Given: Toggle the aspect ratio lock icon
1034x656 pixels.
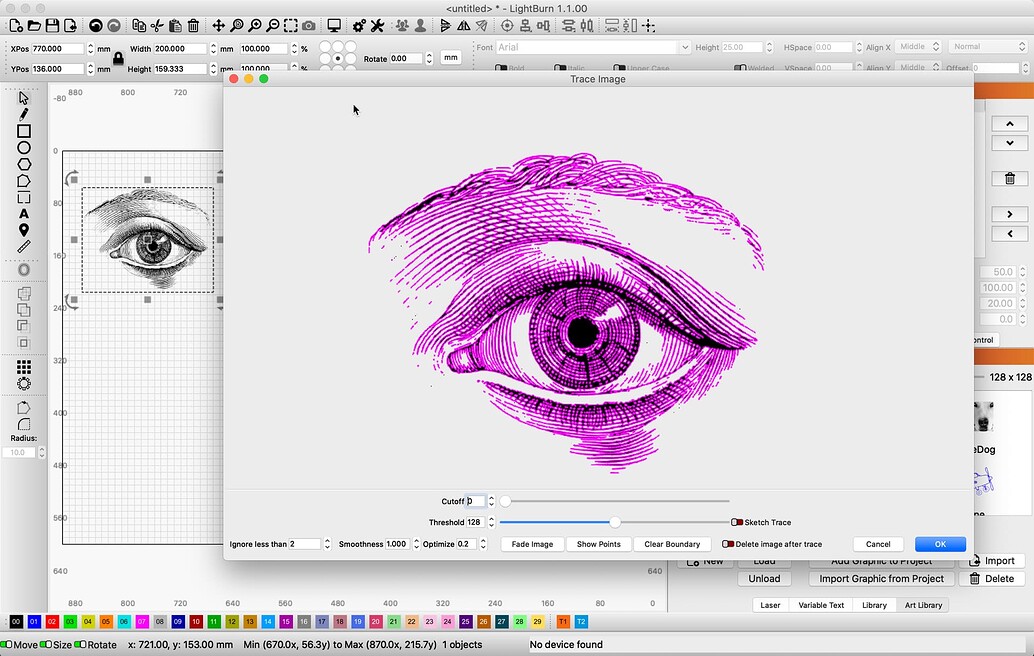Looking at the screenshot, I should pyautogui.click(x=118, y=59).
